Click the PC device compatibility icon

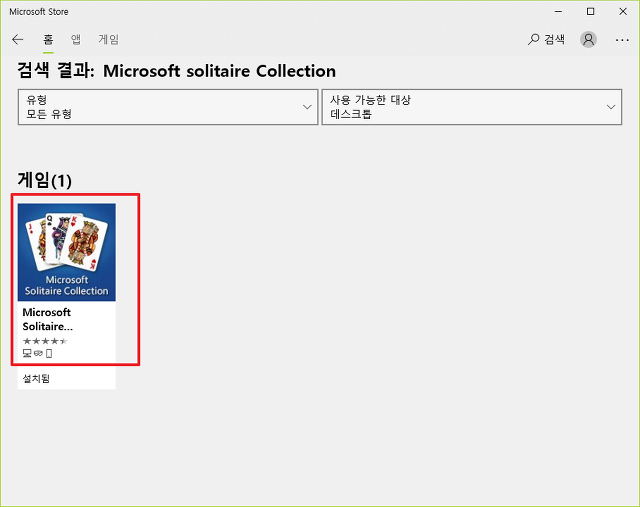pos(27,353)
